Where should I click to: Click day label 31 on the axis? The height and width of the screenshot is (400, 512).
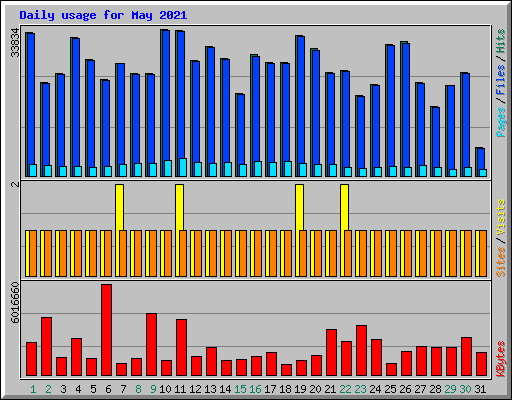(x=480, y=389)
